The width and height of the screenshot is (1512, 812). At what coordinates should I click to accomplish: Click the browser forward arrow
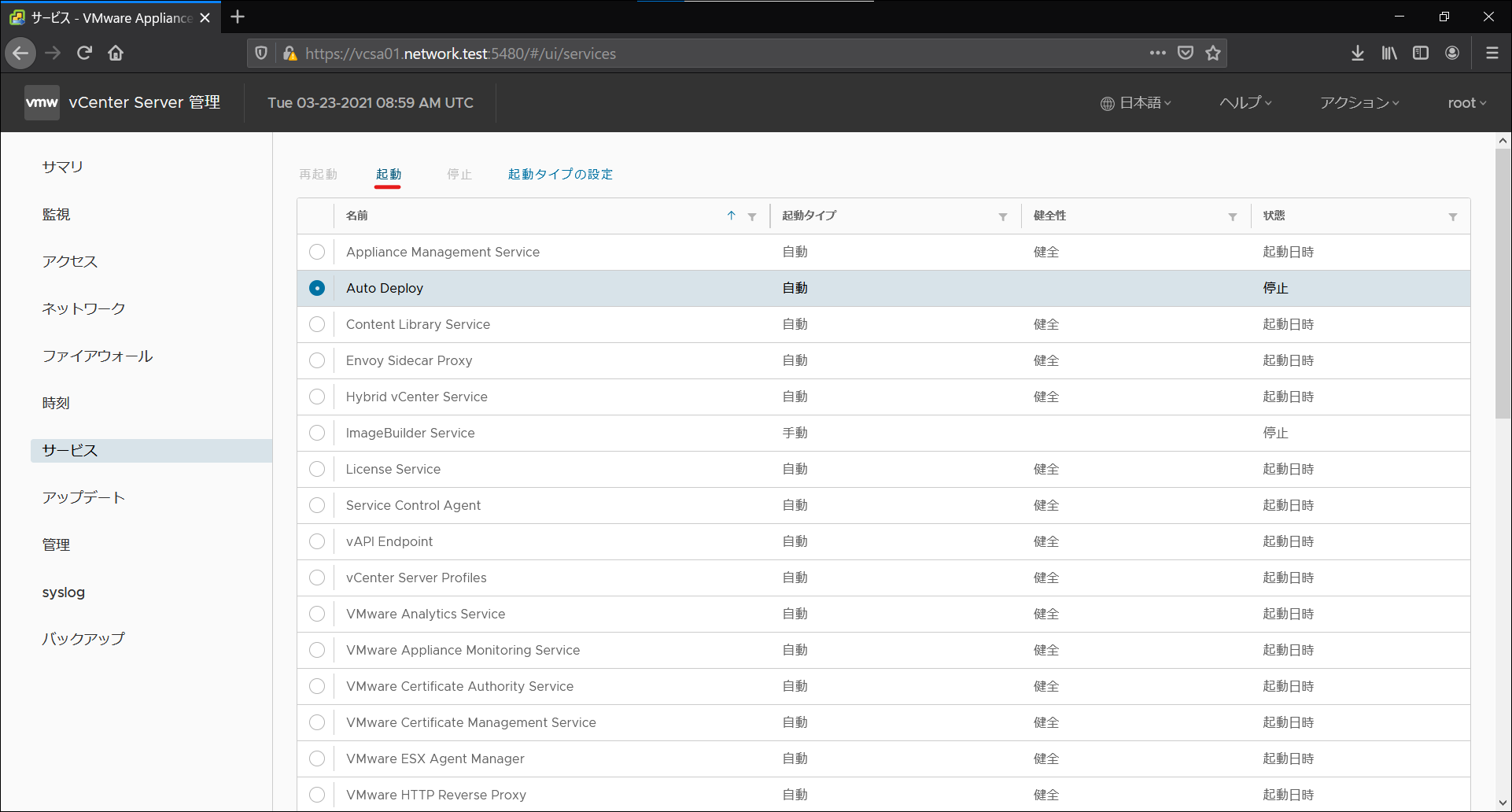tap(53, 54)
